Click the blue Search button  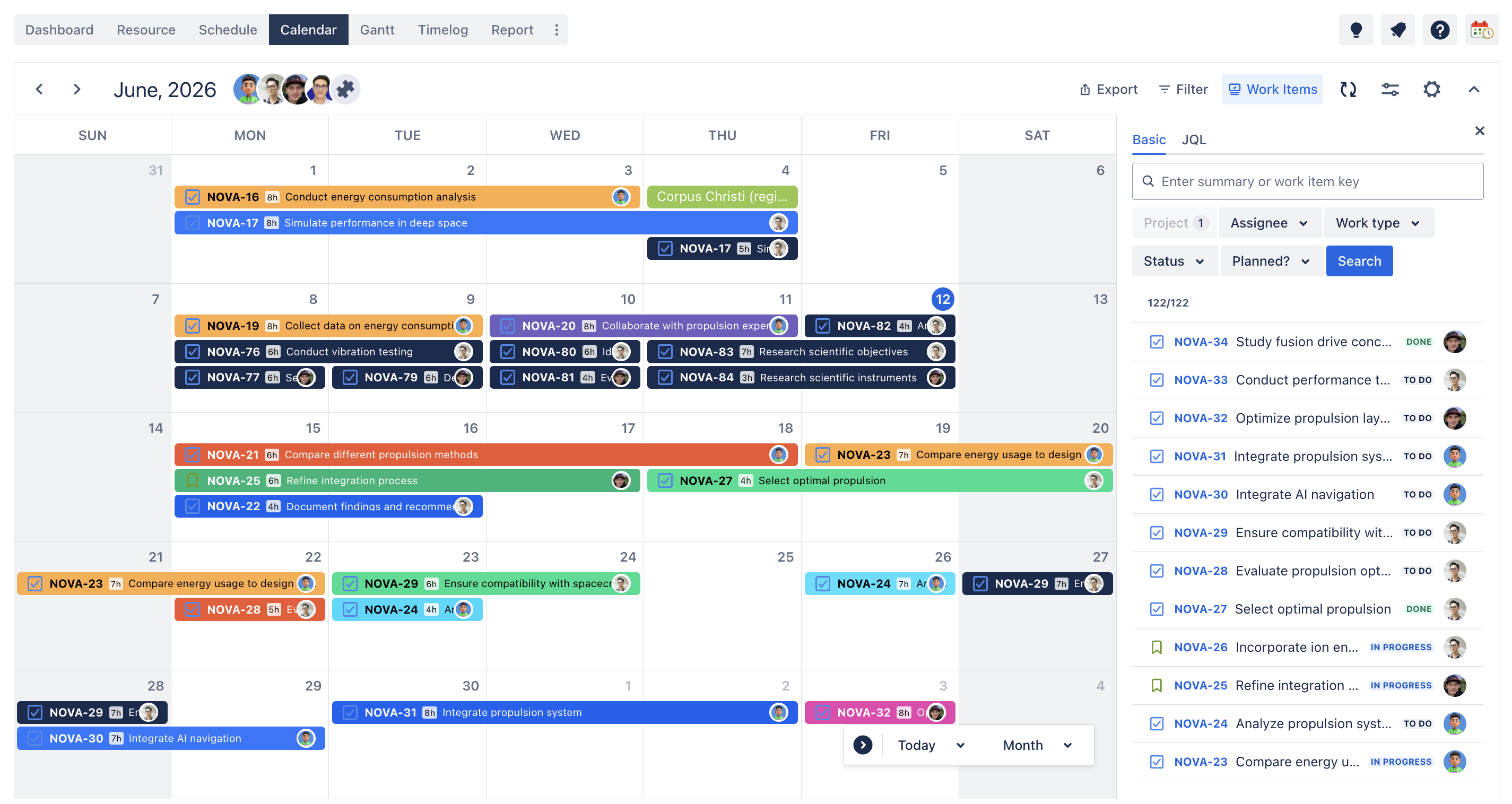pyautogui.click(x=1359, y=261)
